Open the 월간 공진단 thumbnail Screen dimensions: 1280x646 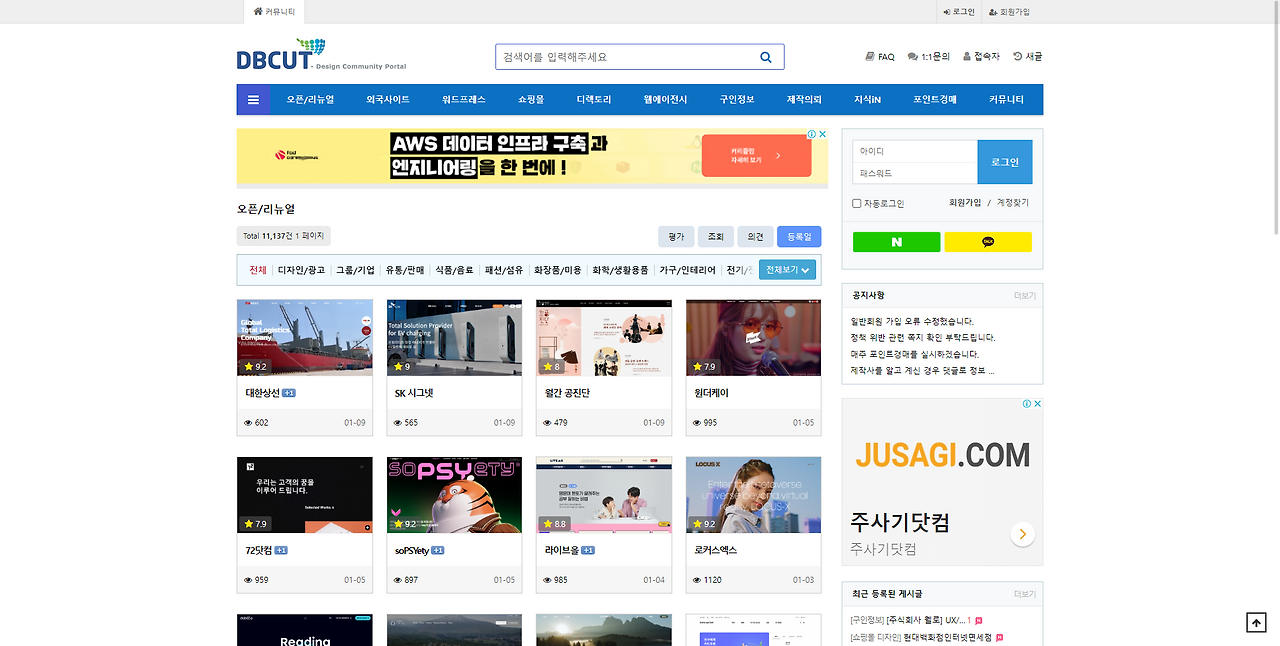point(604,338)
